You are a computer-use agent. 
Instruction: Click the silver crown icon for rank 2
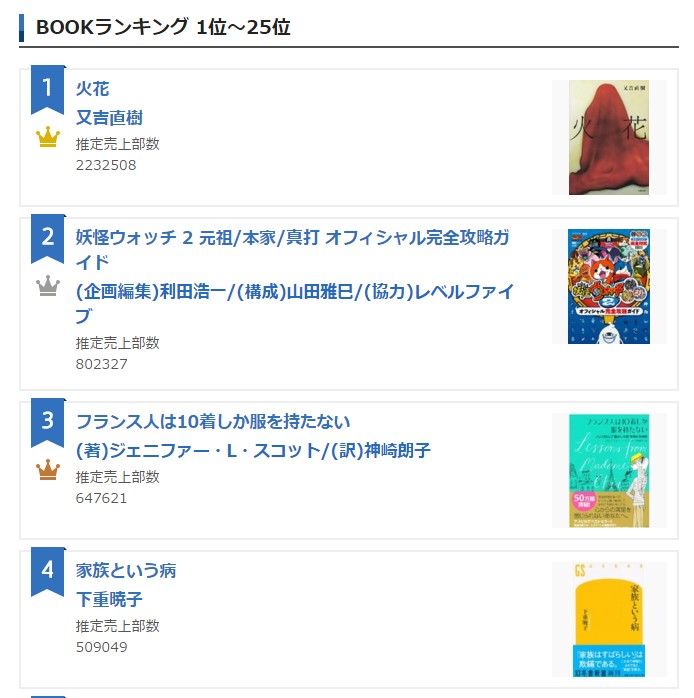[x=48, y=287]
